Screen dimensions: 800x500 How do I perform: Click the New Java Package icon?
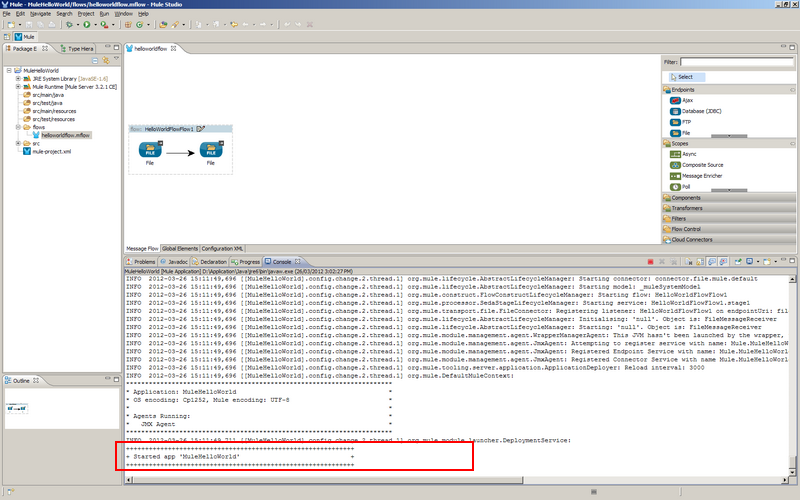click(128, 24)
